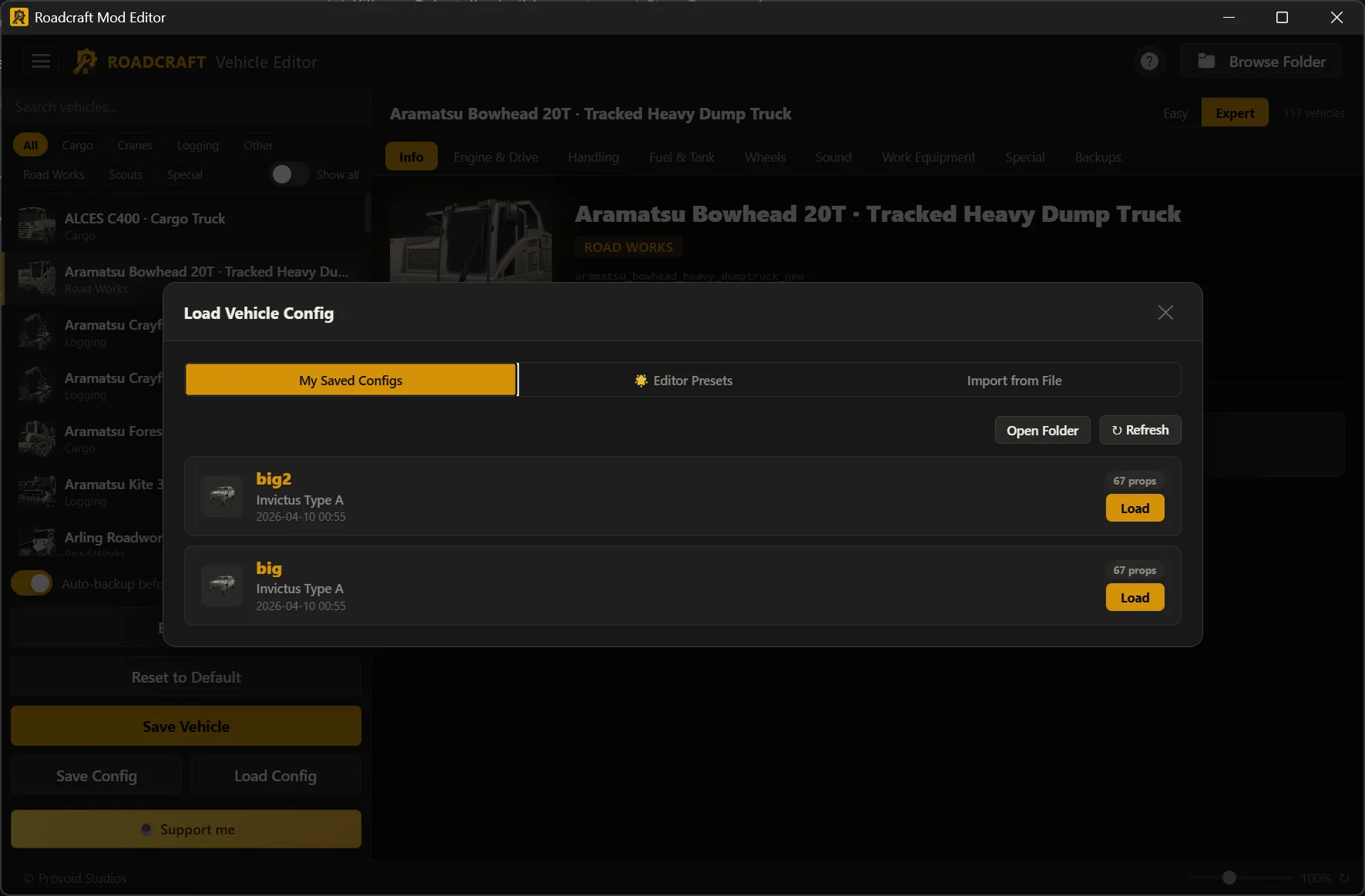Switch to Expert mode

point(1235,113)
